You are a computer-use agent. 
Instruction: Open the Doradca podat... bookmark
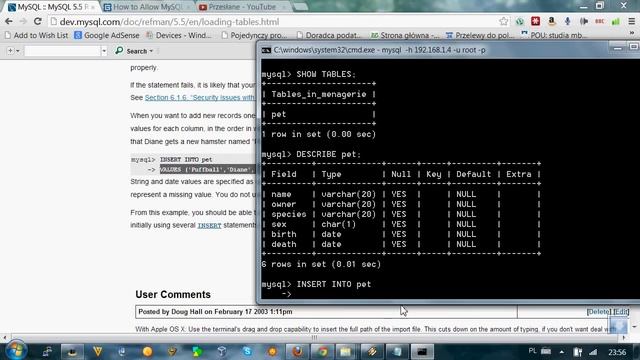pyautogui.click(x=329, y=36)
